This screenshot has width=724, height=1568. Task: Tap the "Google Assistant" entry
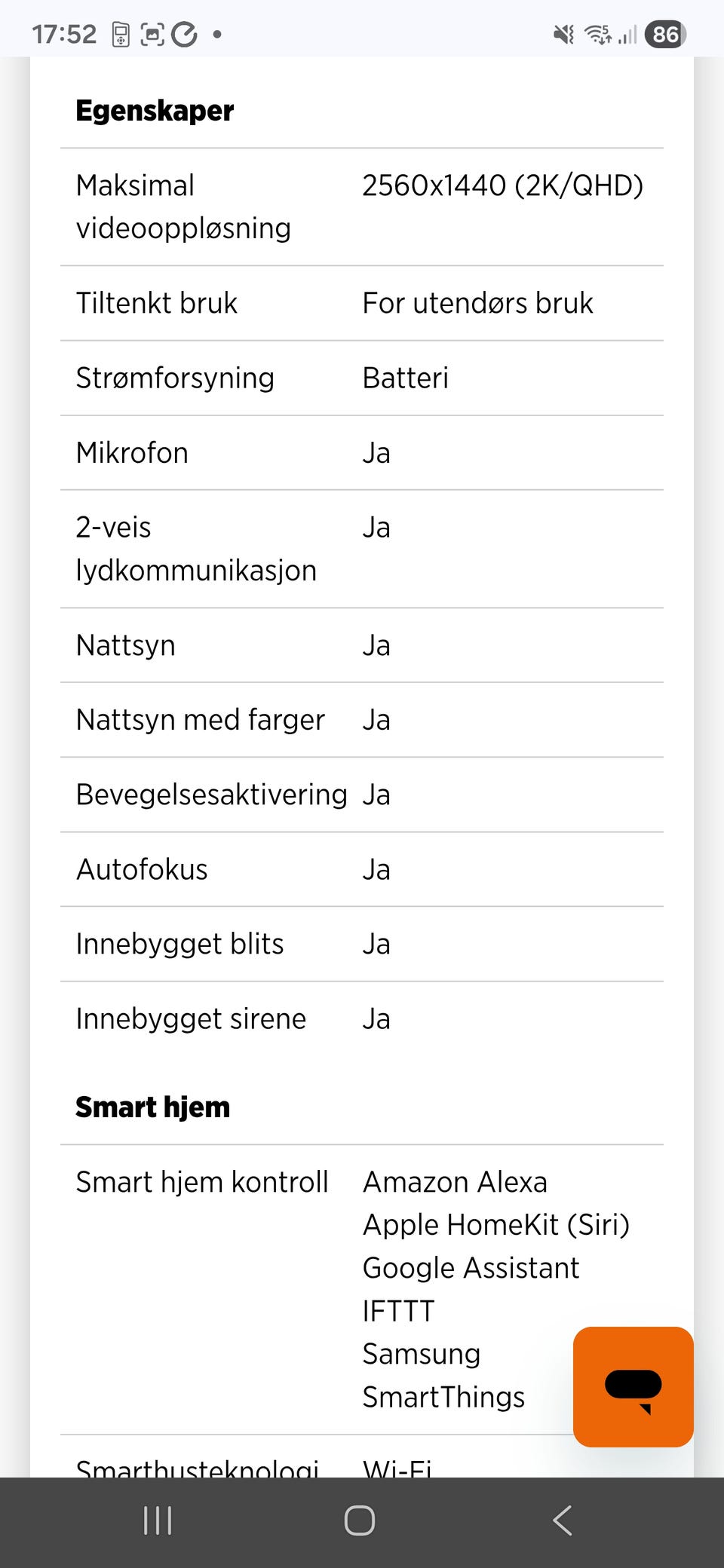(471, 1268)
